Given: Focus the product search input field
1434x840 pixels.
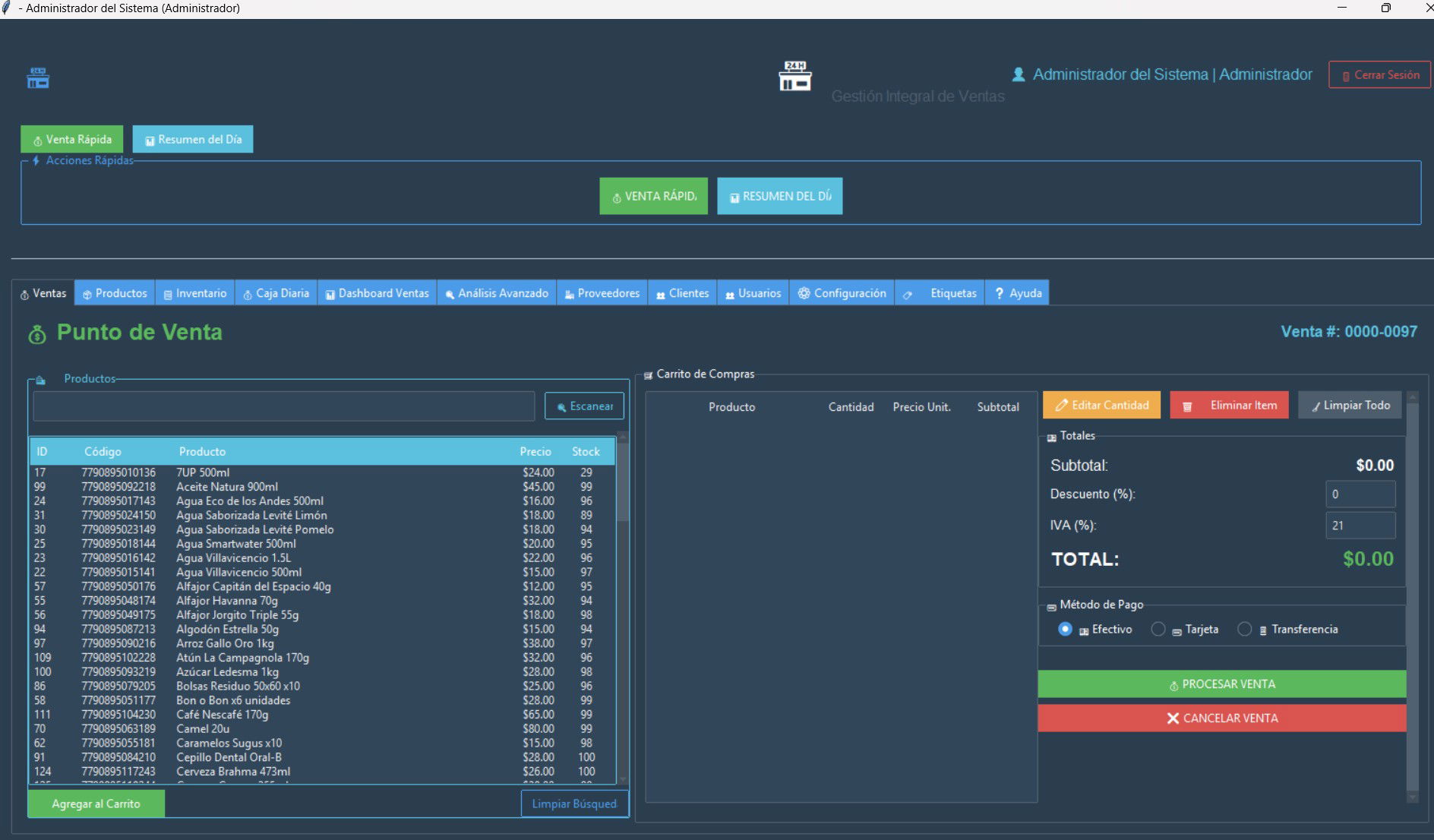Looking at the screenshot, I should pos(283,406).
